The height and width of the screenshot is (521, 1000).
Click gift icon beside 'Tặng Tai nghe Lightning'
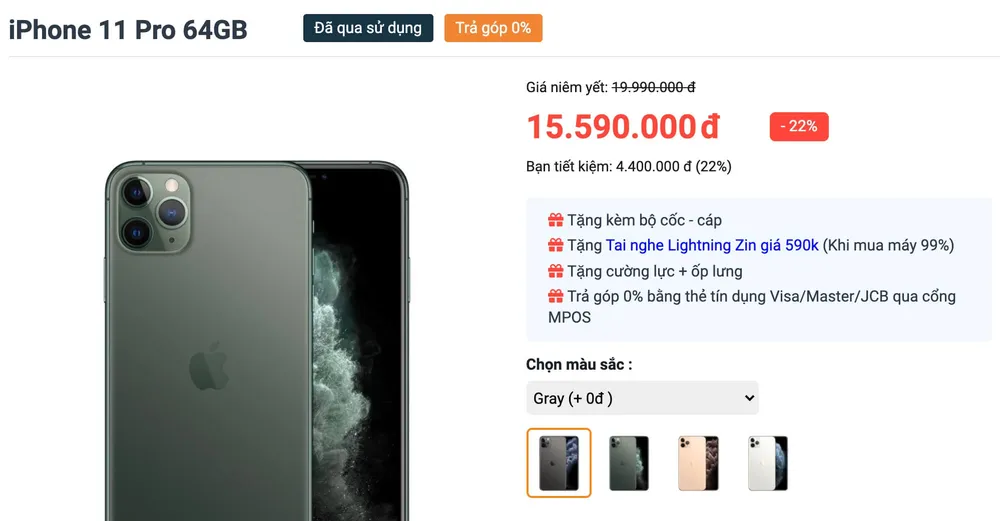(x=555, y=246)
